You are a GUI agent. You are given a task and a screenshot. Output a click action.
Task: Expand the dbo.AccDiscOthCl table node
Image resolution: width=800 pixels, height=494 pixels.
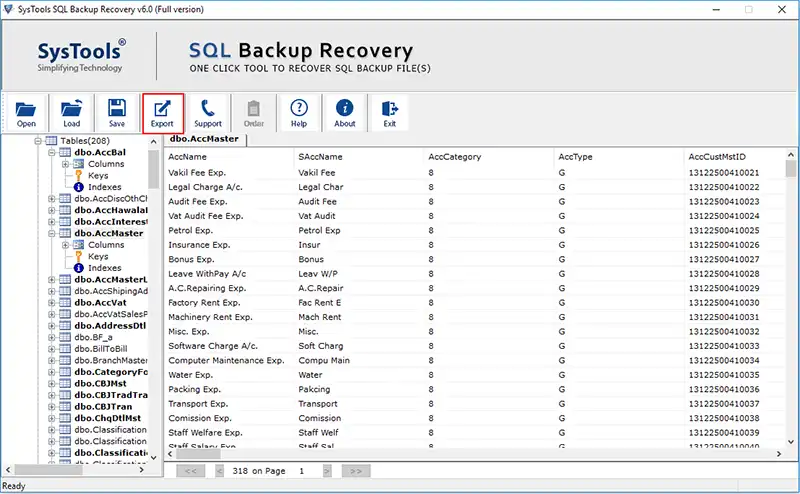tap(52, 199)
